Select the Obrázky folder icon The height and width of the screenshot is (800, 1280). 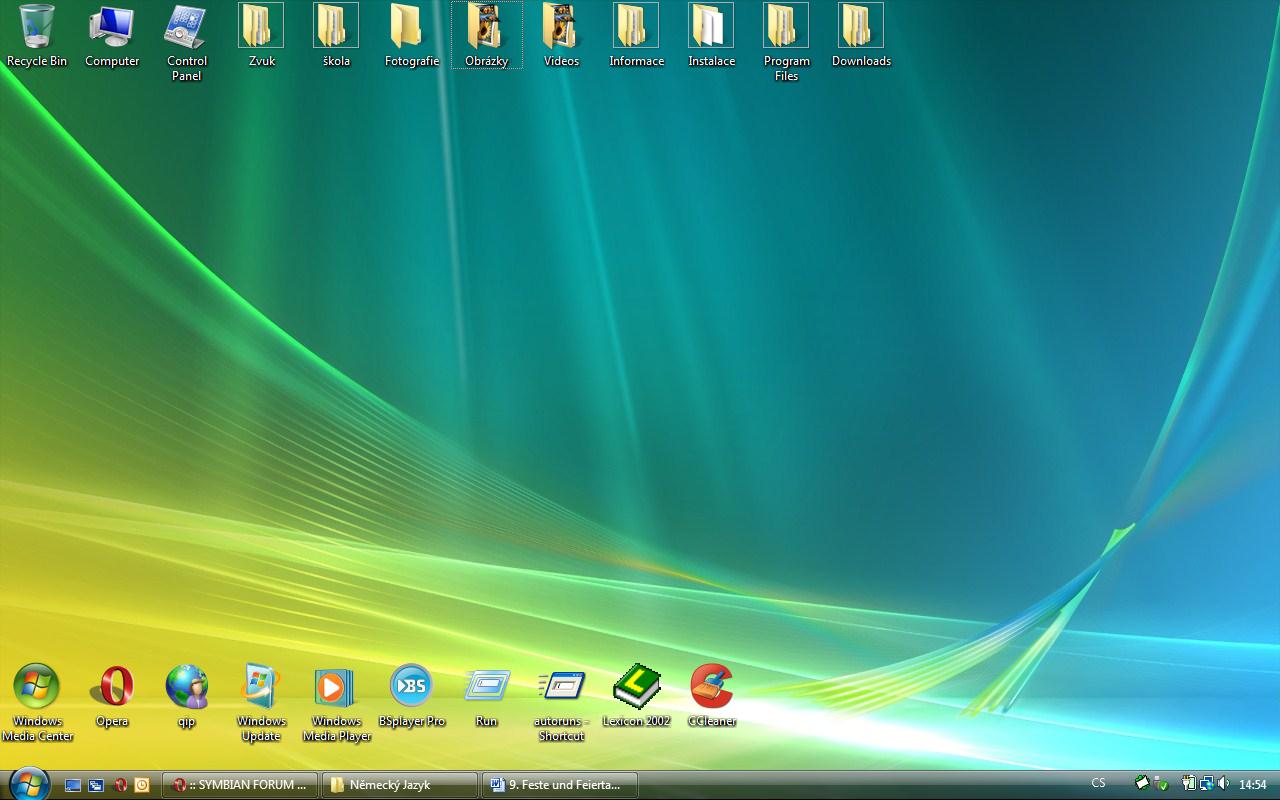(x=487, y=36)
